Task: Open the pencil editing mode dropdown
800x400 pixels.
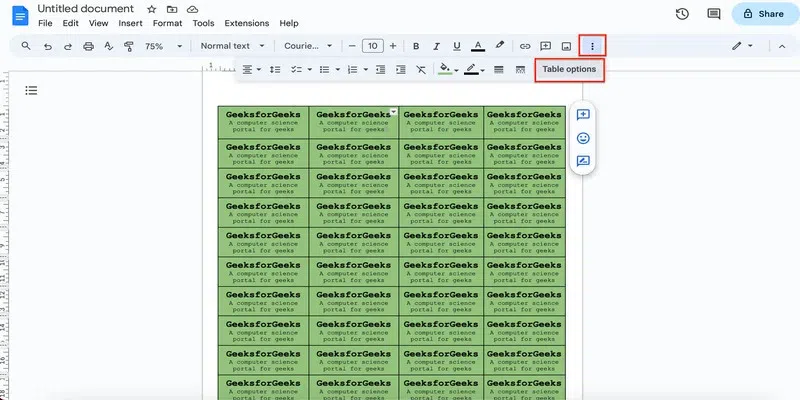Action: tap(742, 46)
